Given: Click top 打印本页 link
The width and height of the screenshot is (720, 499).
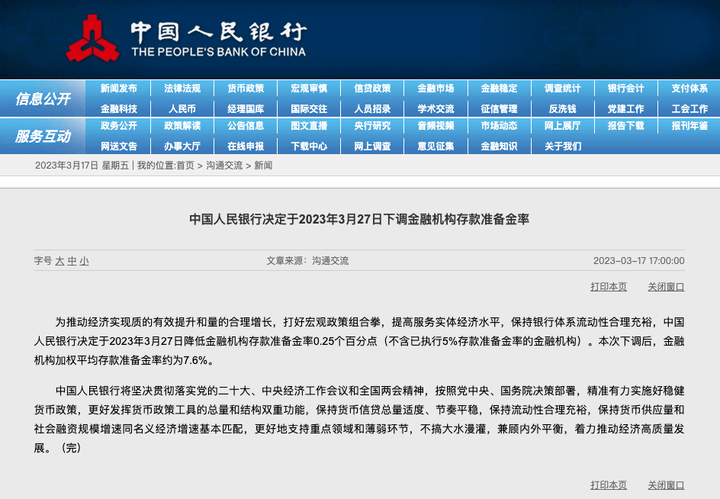Looking at the screenshot, I should pos(608,287).
